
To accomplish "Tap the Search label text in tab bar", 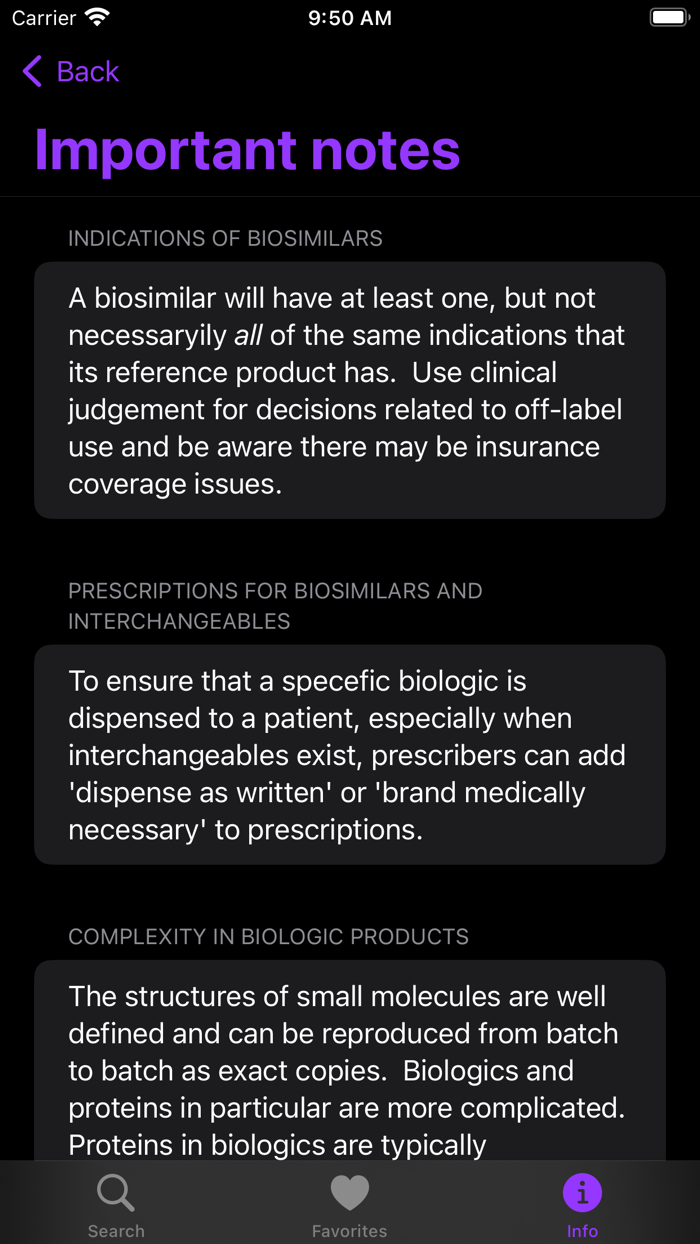I will [x=116, y=1230].
